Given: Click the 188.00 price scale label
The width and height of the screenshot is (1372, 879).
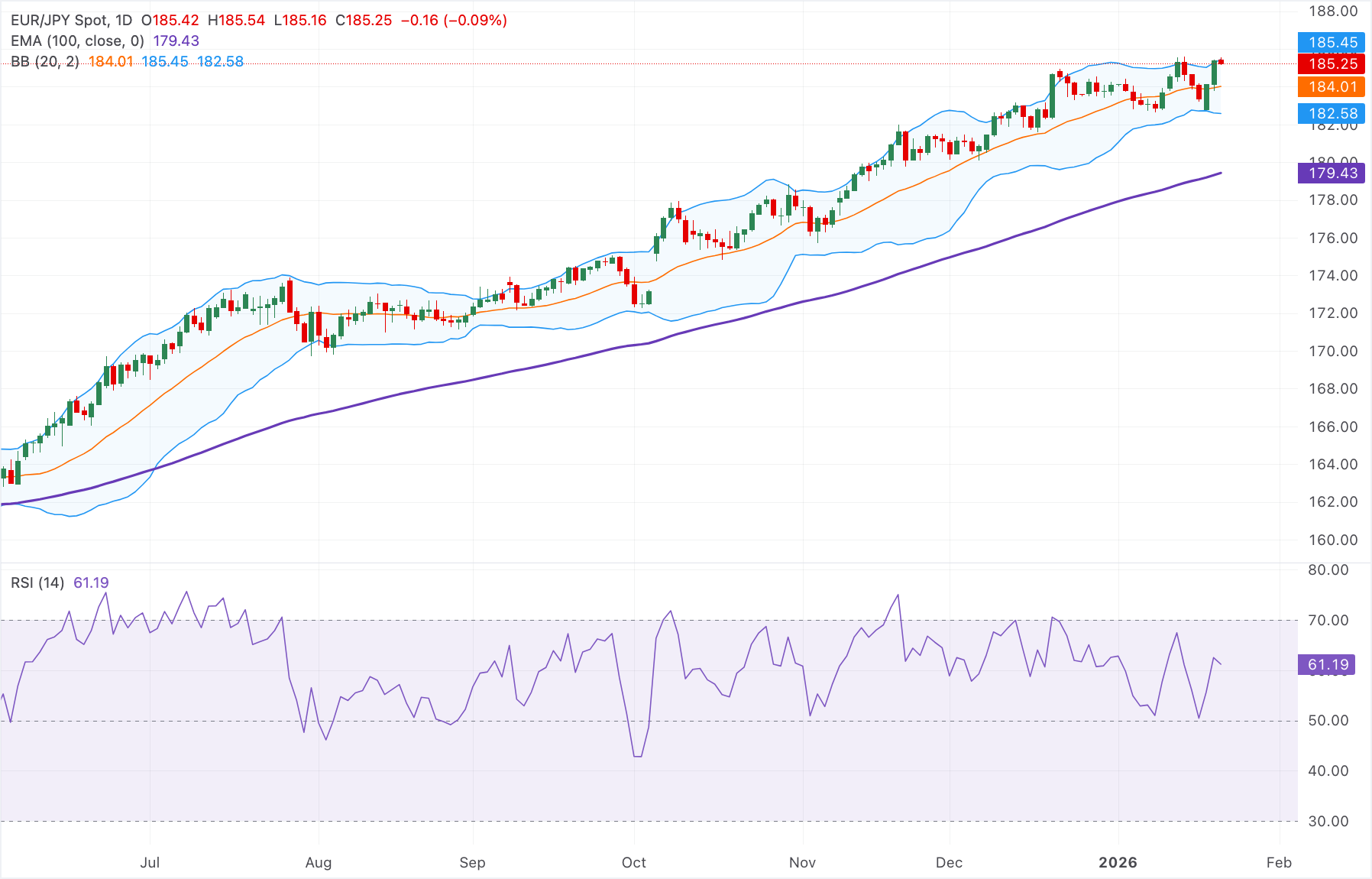Looking at the screenshot, I should pos(1335,11).
